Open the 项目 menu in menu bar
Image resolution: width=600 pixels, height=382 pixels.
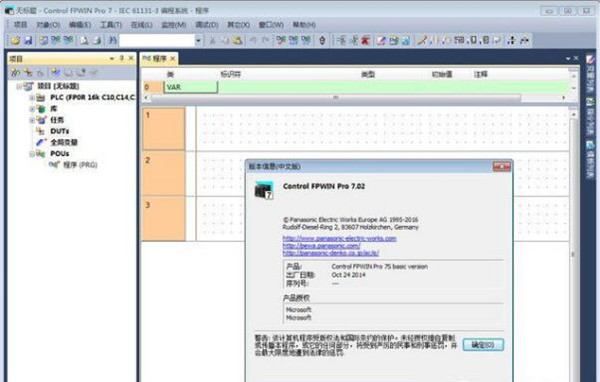[x=21, y=25]
